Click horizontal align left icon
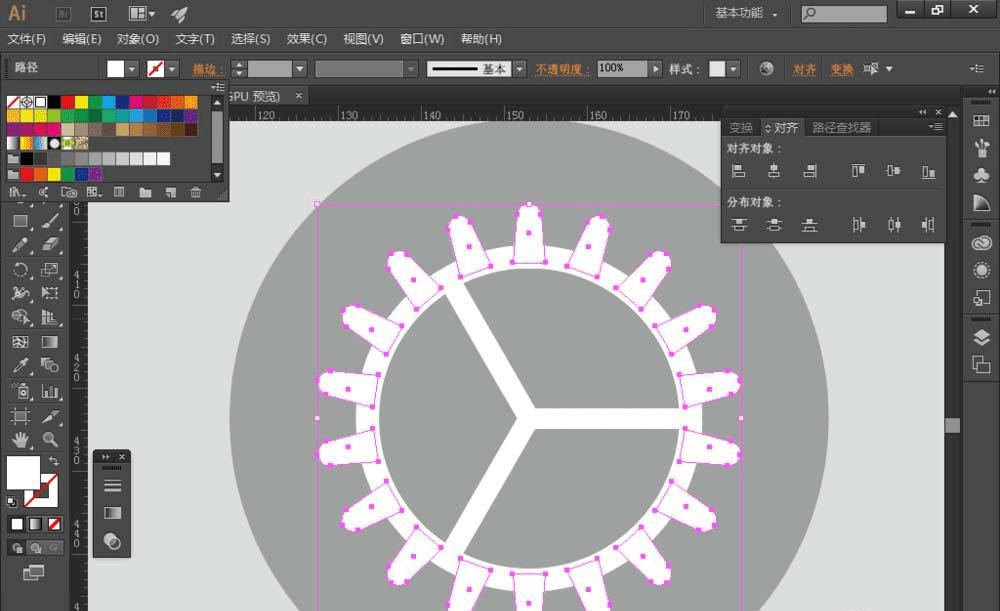The width and height of the screenshot is (1000, 611). (x=739, y=171)
